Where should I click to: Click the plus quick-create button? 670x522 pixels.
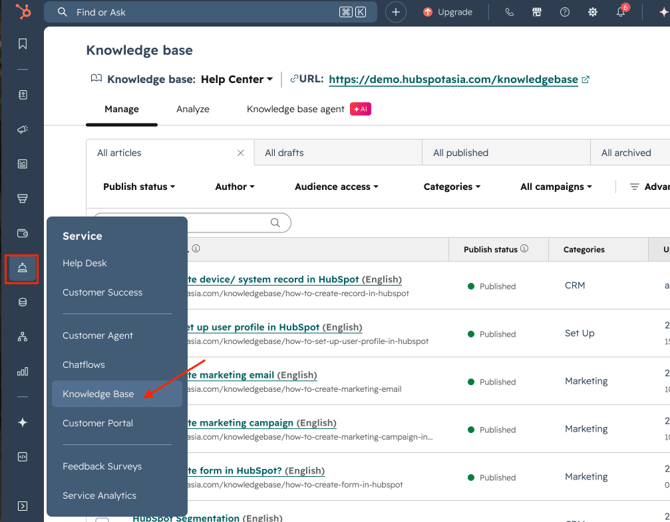coord(396,12)
